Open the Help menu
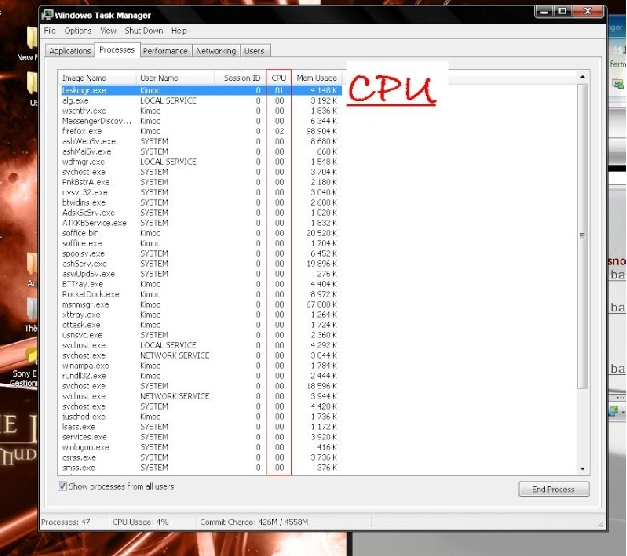 (x=179, y=31)
